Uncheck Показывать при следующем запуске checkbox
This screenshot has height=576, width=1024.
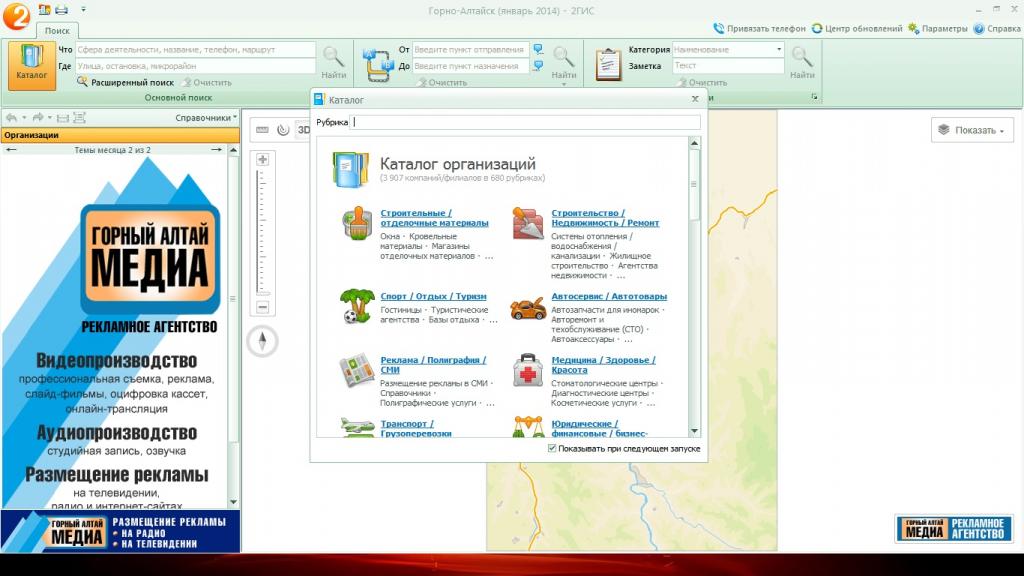coord(552,449)
